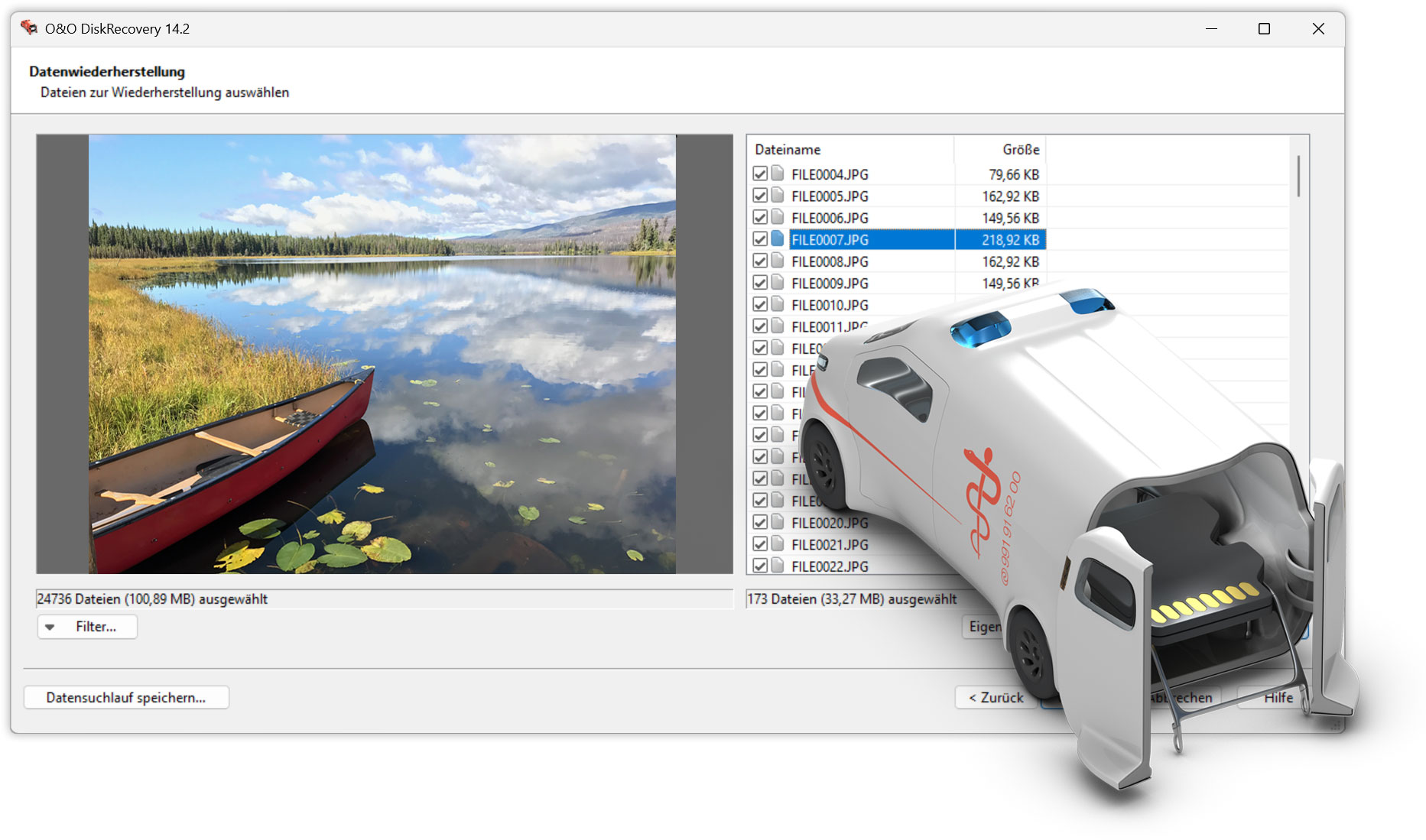This screenshot has width=1426, height=840.
Task: Toggle the checkbox for FILE0021.JPG
Action: [x=760, y=544]
